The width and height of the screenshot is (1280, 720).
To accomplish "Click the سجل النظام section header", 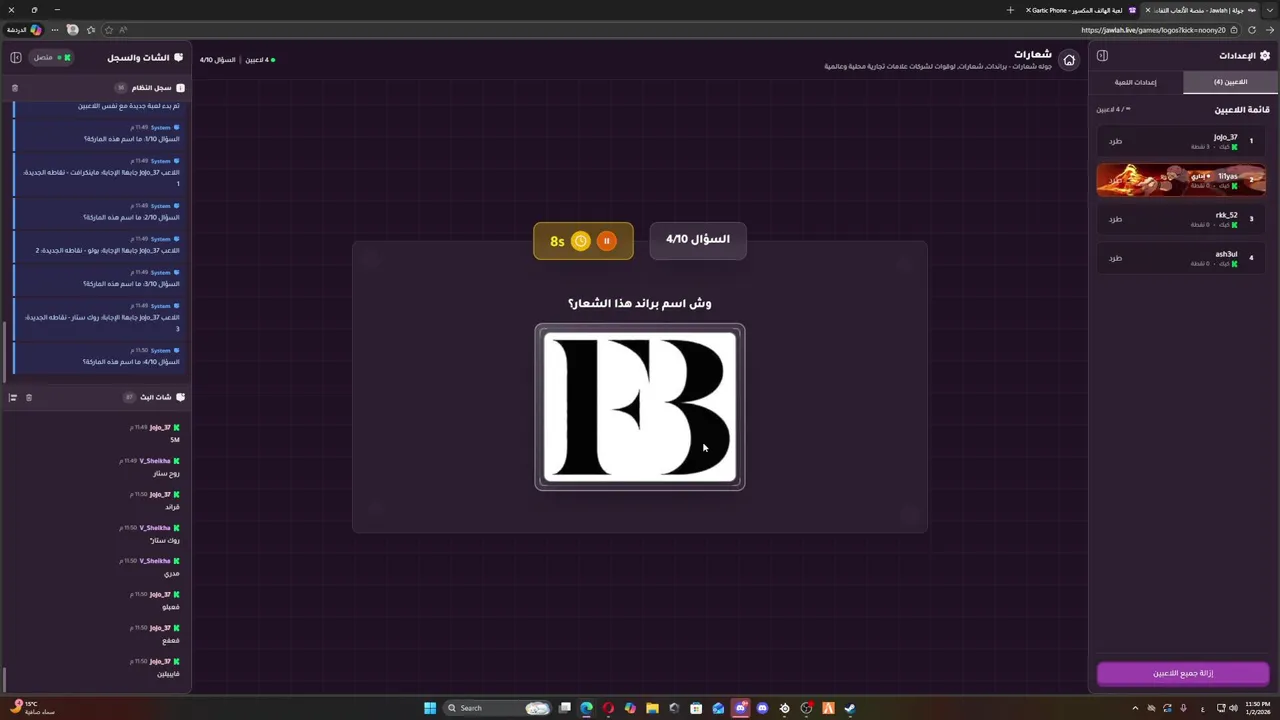I will click(x=151, y=88).
